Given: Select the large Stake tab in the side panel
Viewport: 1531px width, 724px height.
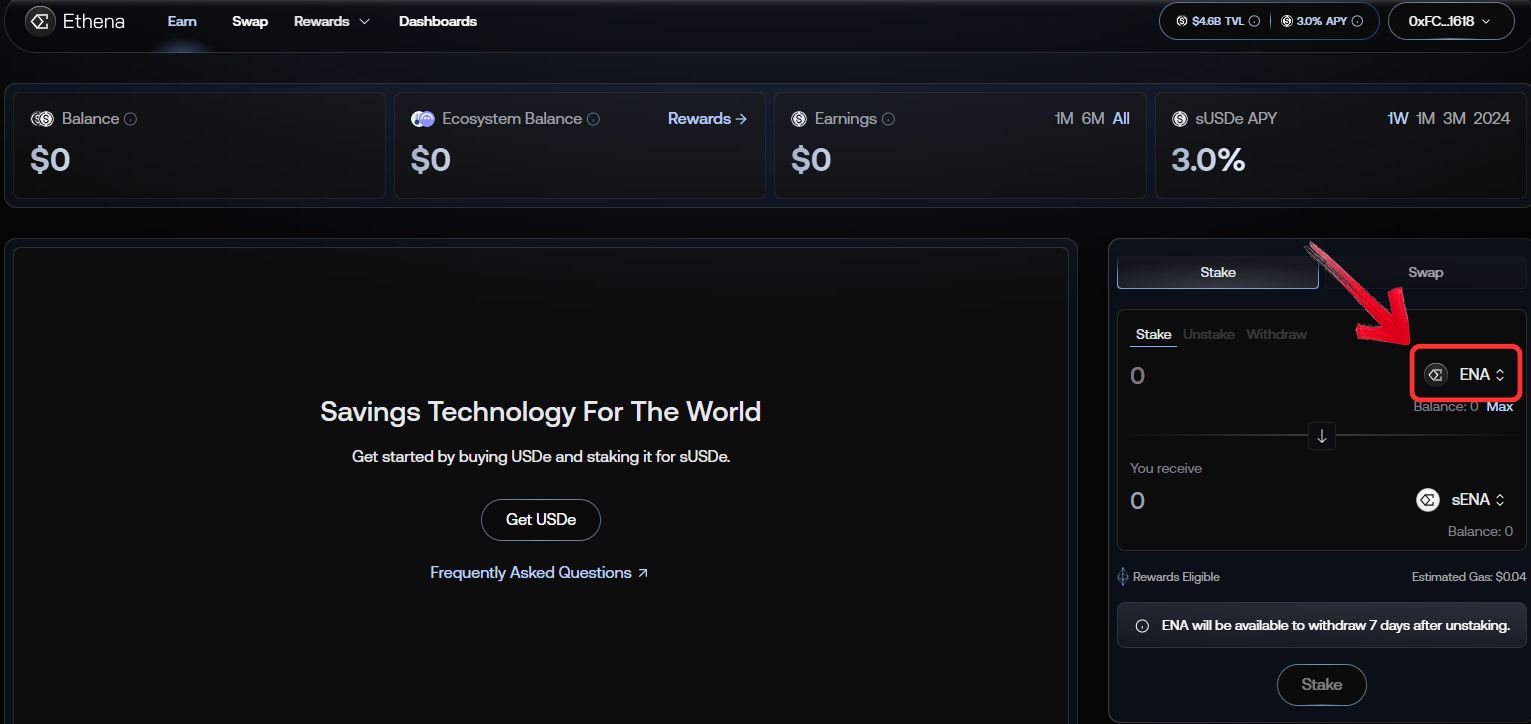Looking at the screenshot, I should click(1218, 272).
